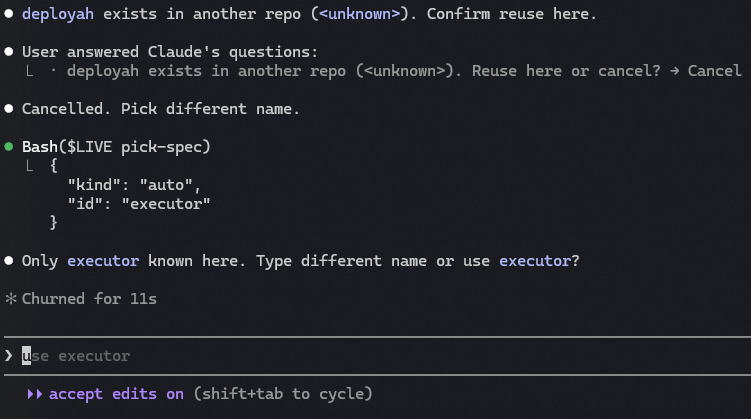Image resolution: width=751 pixels, height=419 pixels.
Task: Expand the Bash($LIVE pick-spec) tool output
Action: [x=116, y=147]
